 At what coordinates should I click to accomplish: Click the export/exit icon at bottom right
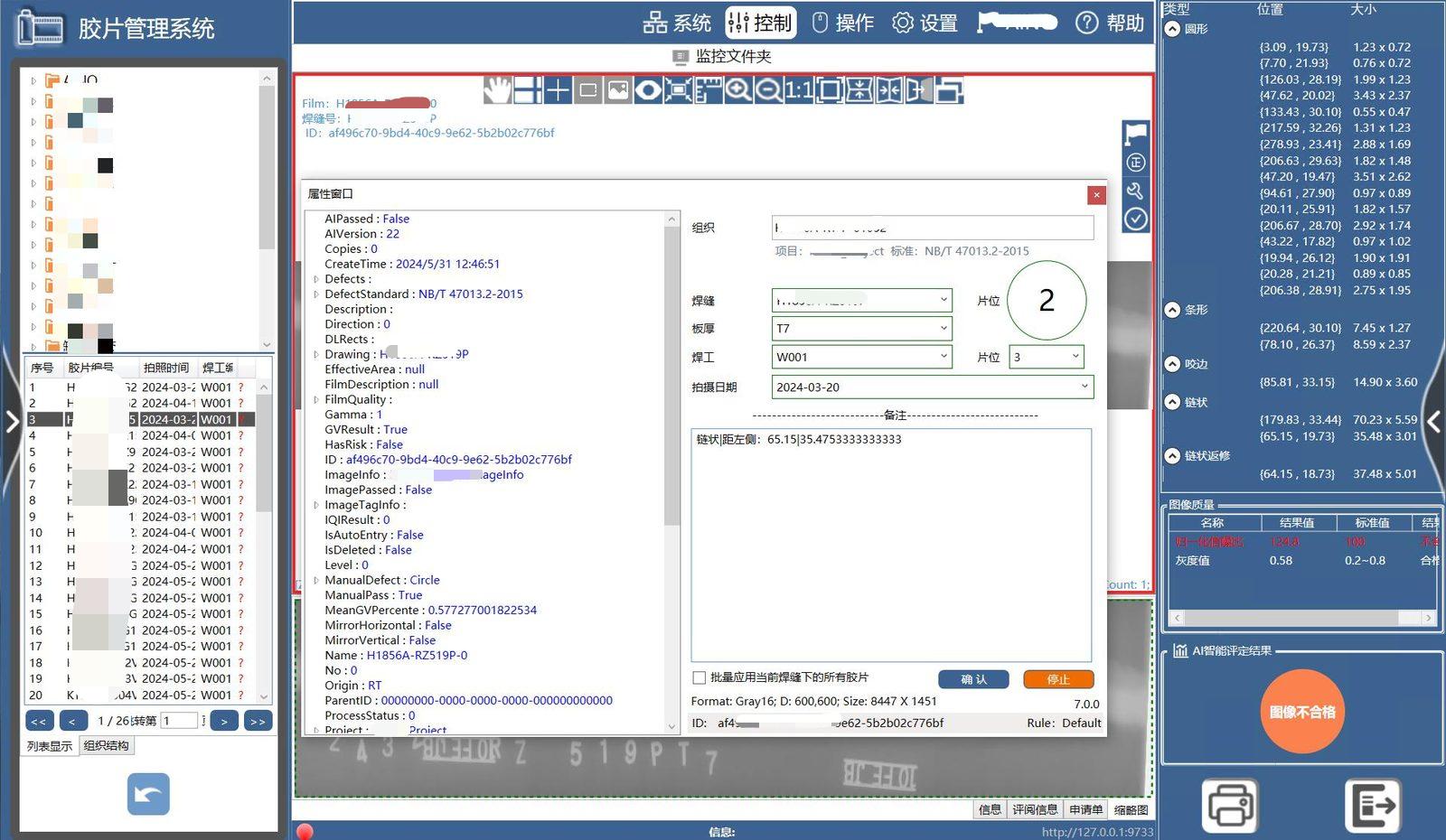(1373, 805)
